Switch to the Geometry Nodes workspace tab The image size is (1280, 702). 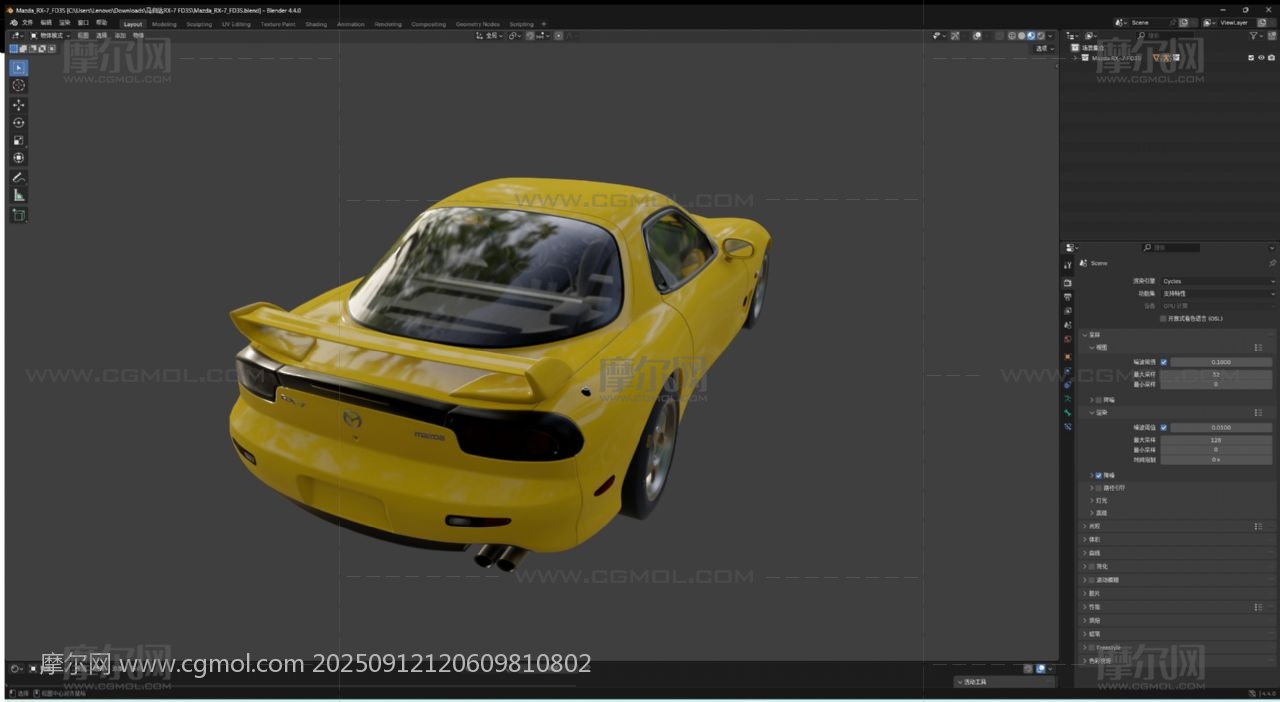coord(477,24)
